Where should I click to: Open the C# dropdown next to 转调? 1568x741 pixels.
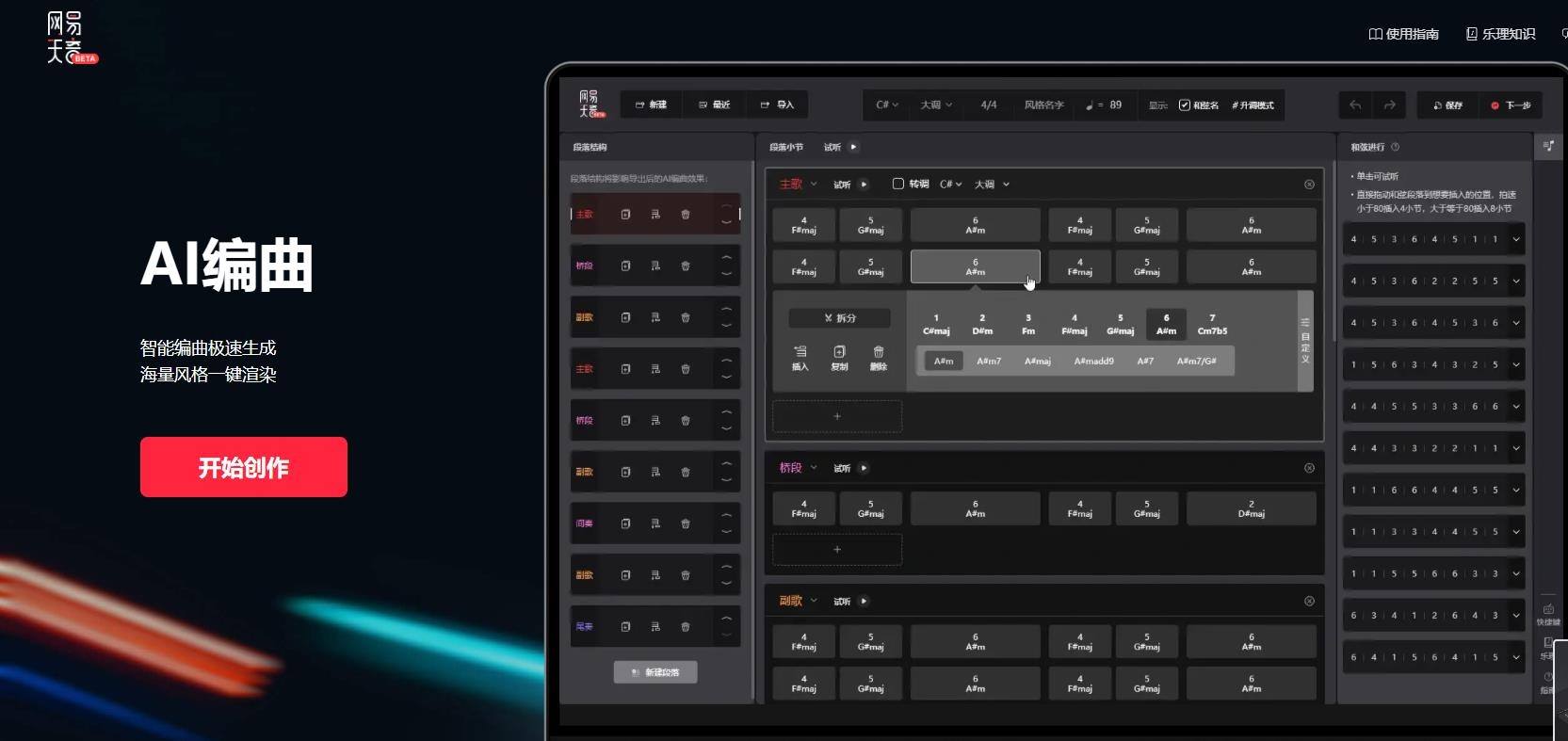click(951, 184)
